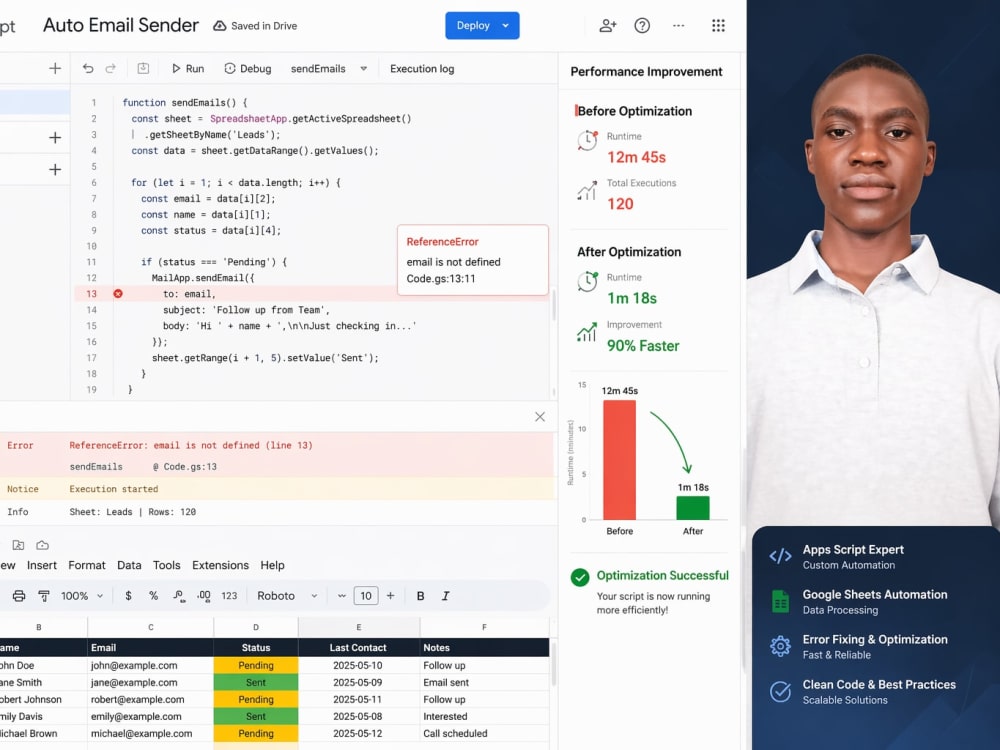Open the Help menu
This screenshot has height=750, width=1000.
click(272, 565)
